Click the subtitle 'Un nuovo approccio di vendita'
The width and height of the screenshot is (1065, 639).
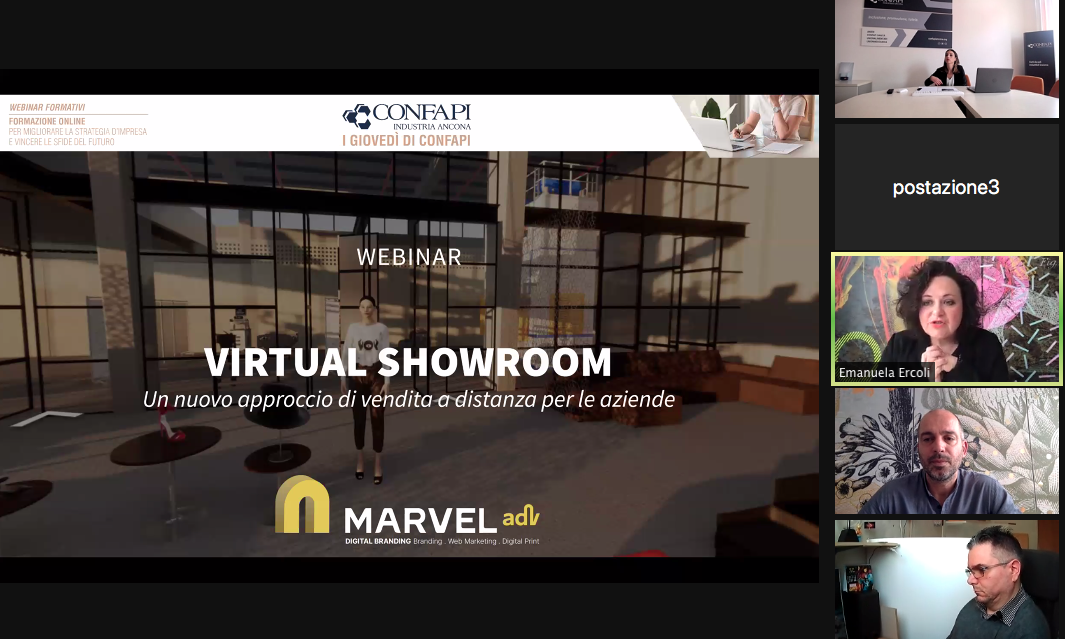(408, 399)
